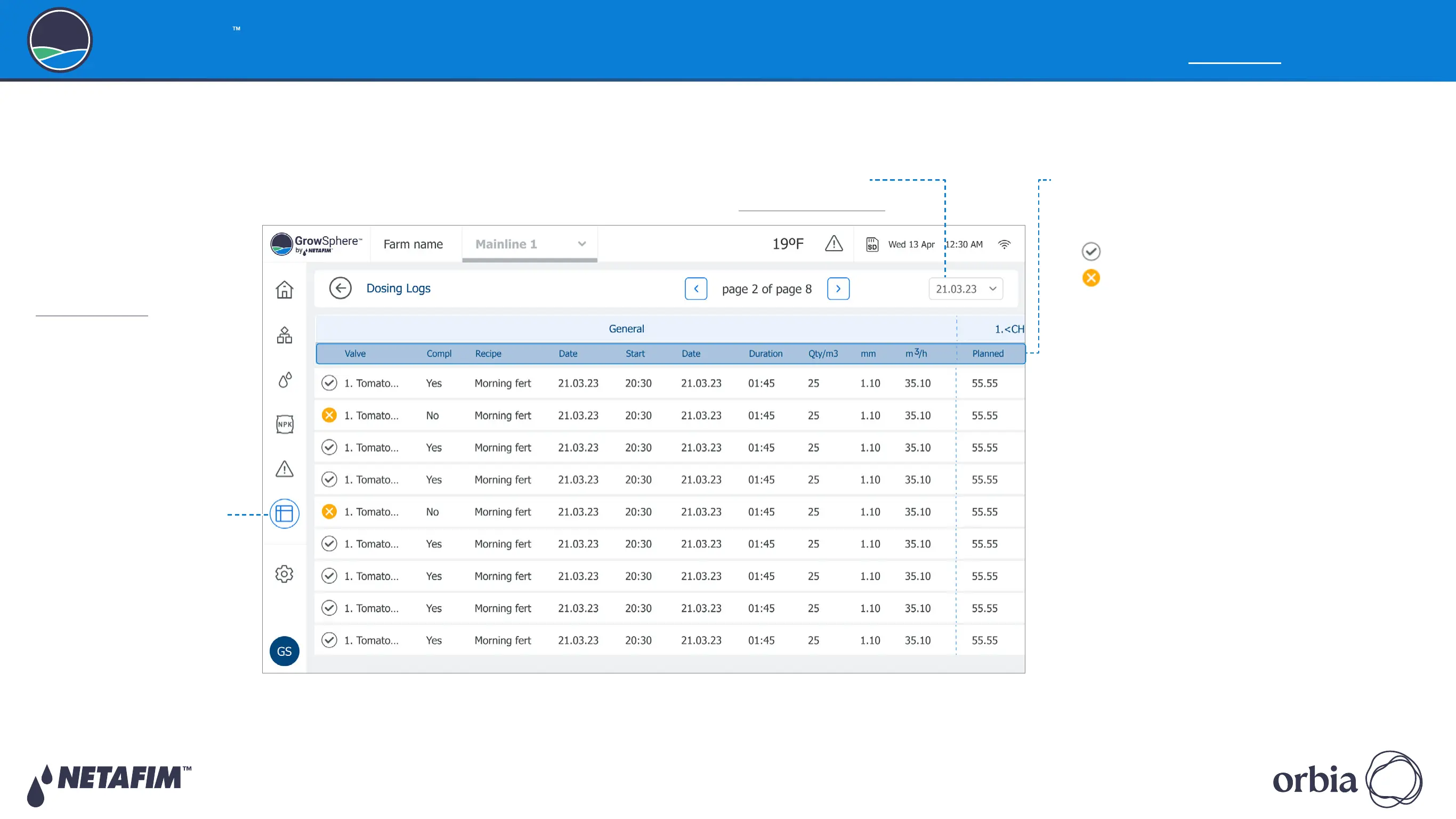Click the check status icon in first row
The width and height of the screenshot is (1456, 819).
(329, 383)
